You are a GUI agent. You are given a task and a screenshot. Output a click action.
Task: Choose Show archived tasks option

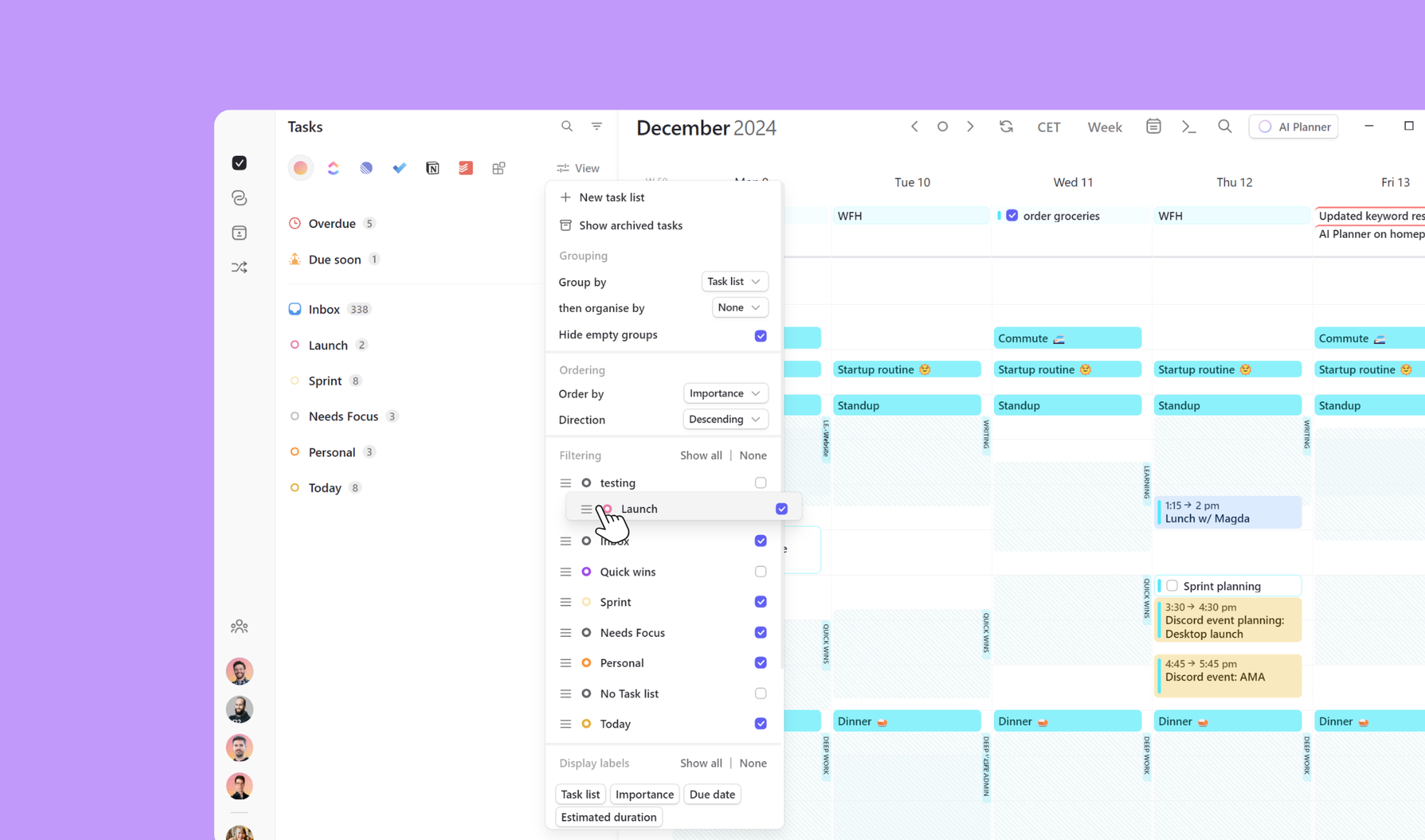[x=630, y=225]
